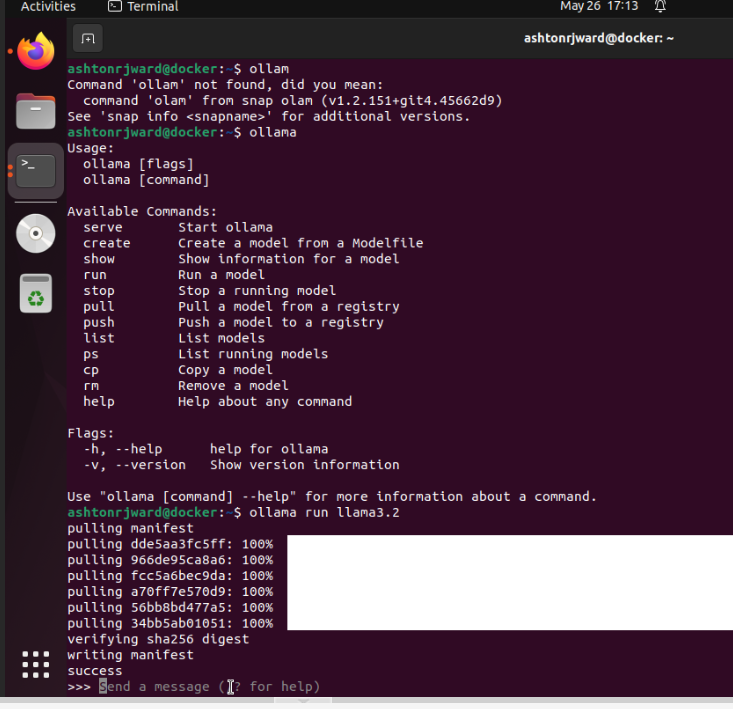The image size is (733, 709).
Task: Click the 'snap info <snapname>' line
Action: point(269,117)
